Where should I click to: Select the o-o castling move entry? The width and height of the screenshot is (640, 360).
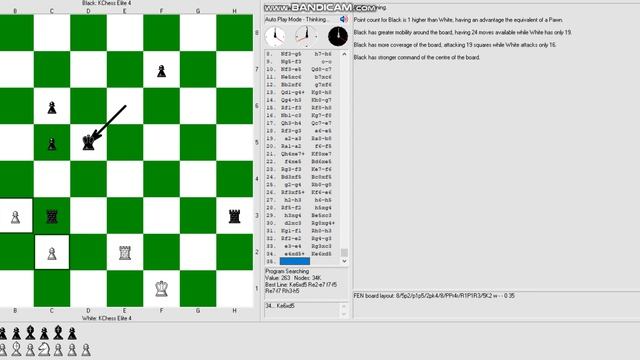[326, 62]
